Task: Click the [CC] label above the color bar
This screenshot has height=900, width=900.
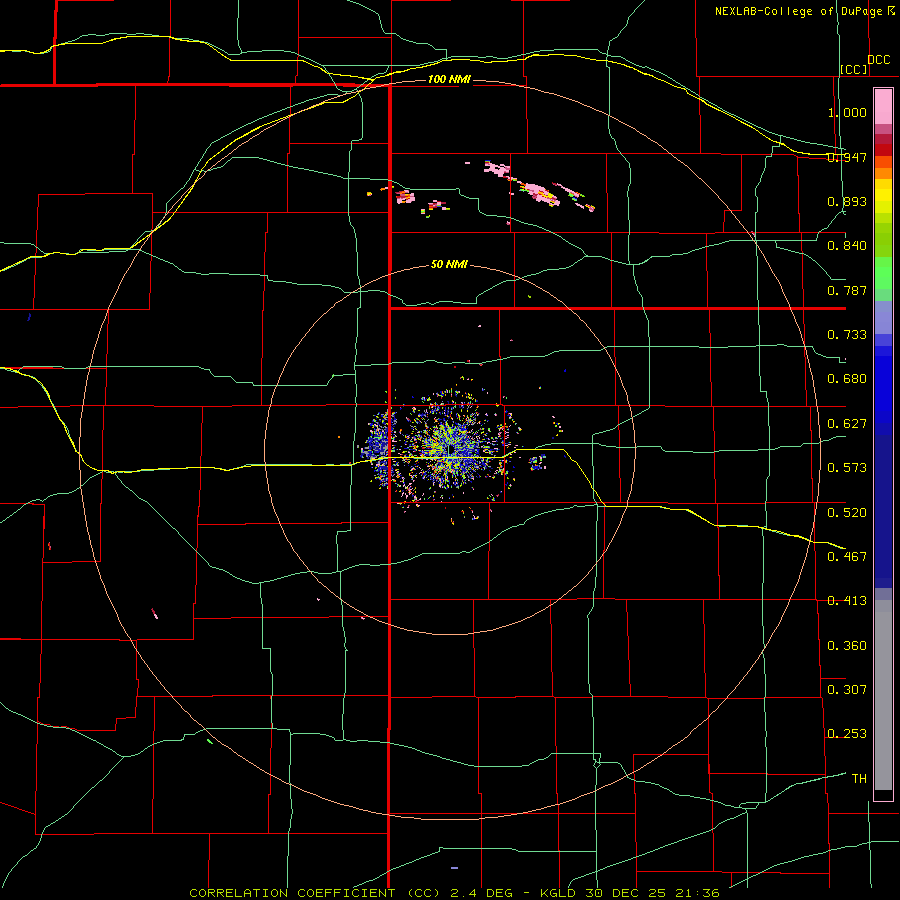Action: pyautogui.click(x=854, y=69)
